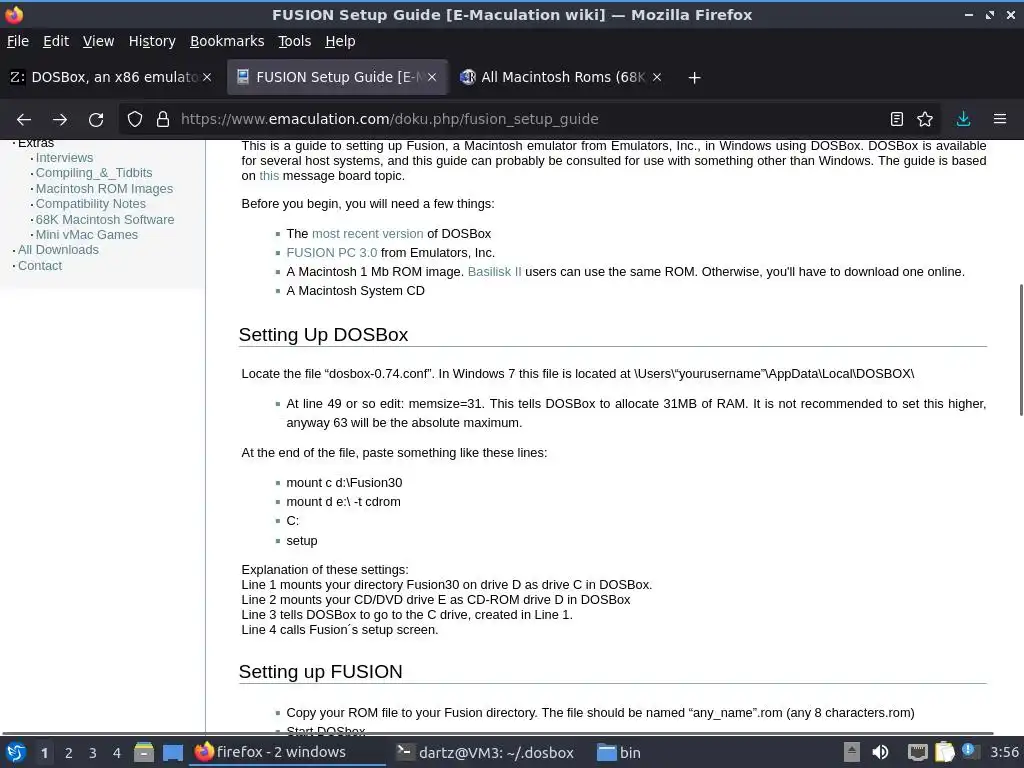Toggle reader view icon
Image resolution: width=1024 pixels, height=768 pixels.
[x=897, y=119]
